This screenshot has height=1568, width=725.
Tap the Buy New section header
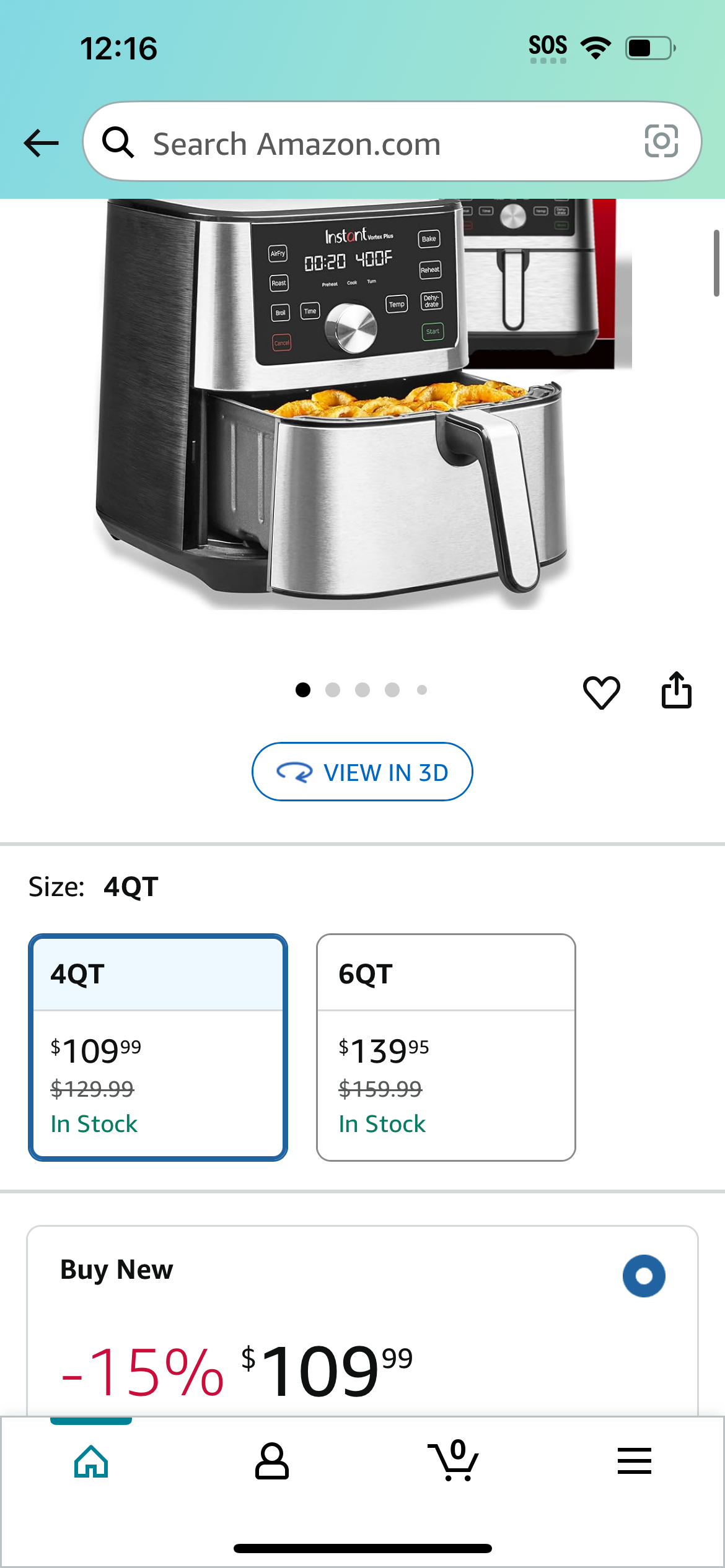pos(116,1270)
